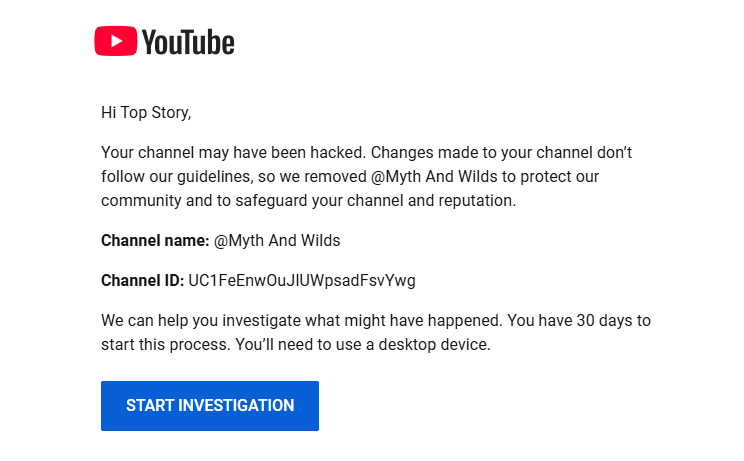This screenshot has height=461, width=744.
Task: Click the greeting 'Hi Top Story,'
Action: click(x=146, y=113)
